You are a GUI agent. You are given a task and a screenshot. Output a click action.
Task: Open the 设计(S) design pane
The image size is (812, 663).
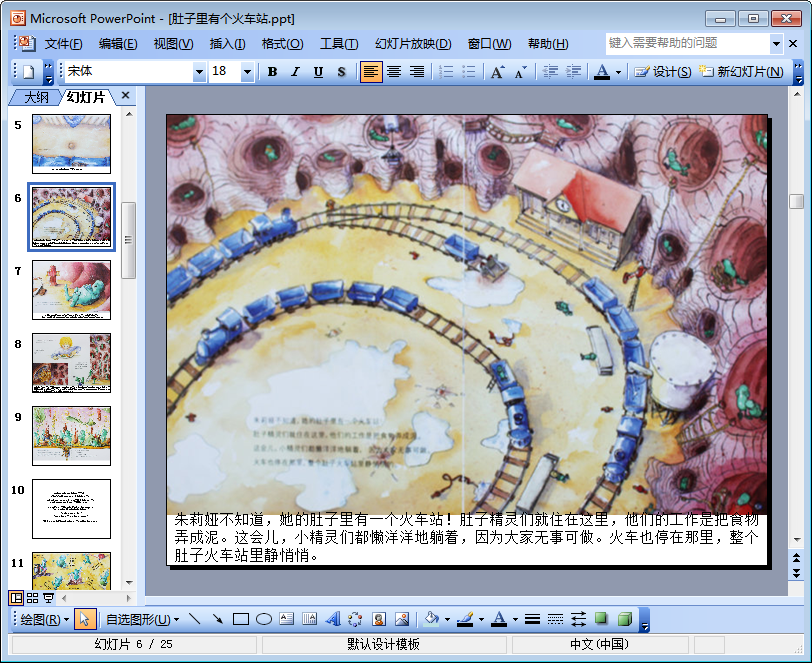click(663, 71)
